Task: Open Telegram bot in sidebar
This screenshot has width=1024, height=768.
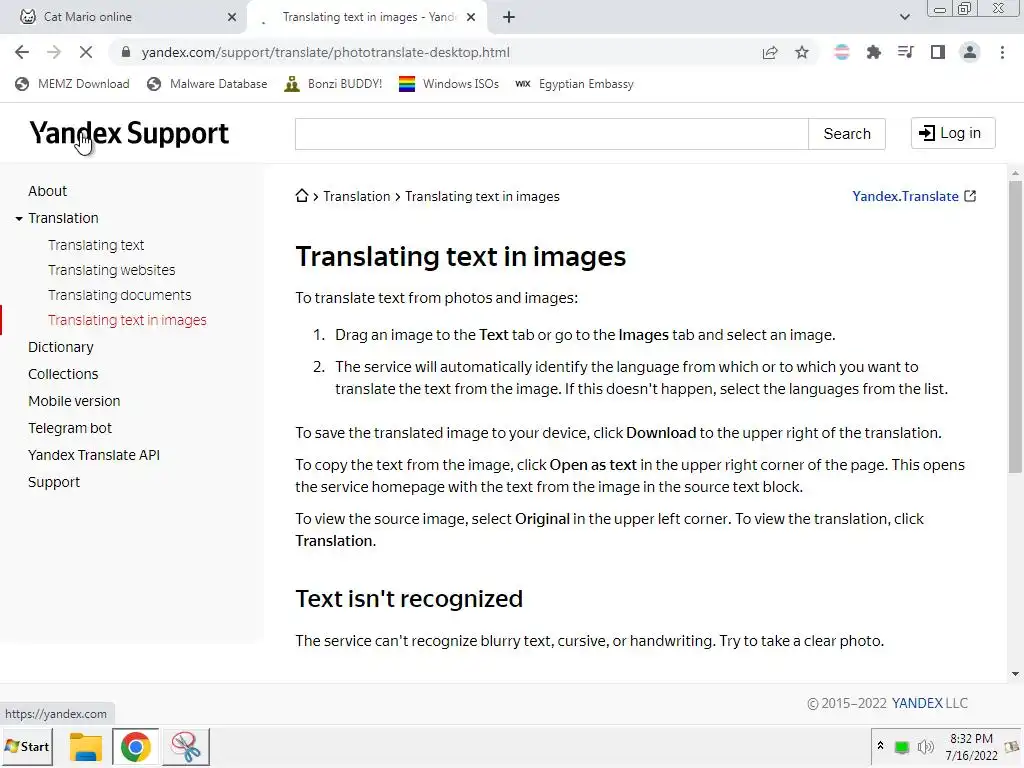Action: pos(70,428)
